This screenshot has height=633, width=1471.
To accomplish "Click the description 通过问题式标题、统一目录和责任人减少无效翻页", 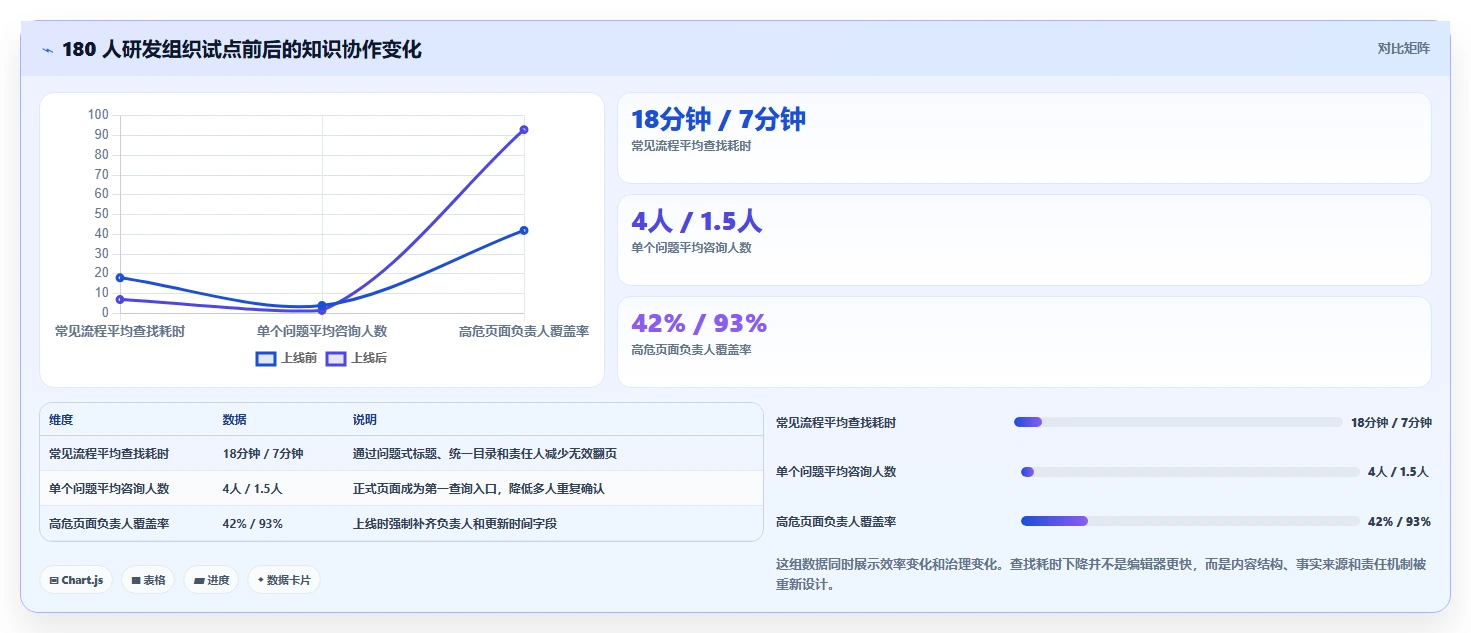I will coord(485,454).
